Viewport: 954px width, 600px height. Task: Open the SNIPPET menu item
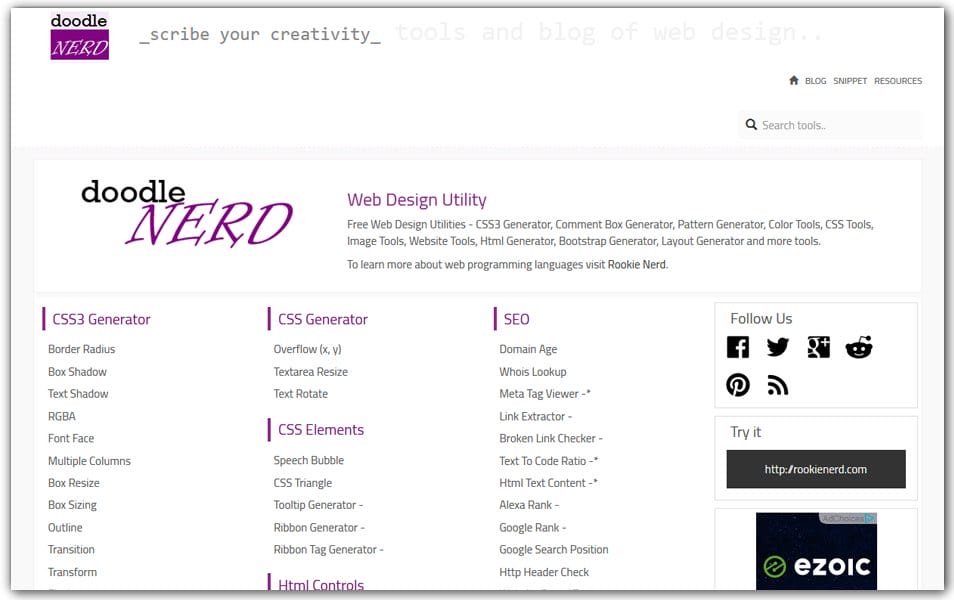849,81
